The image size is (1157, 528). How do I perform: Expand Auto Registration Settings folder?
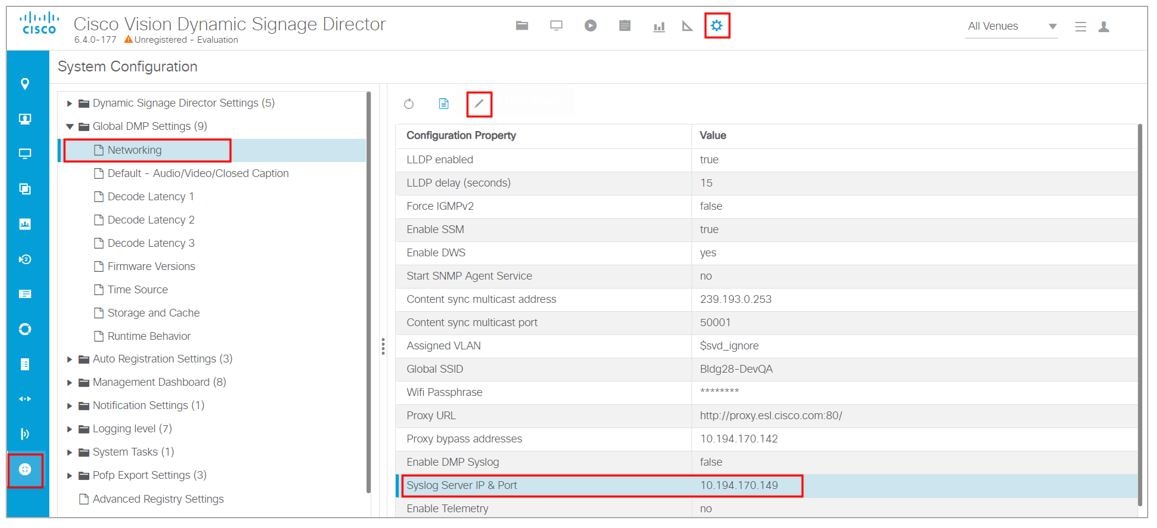[x=70, y=359]
